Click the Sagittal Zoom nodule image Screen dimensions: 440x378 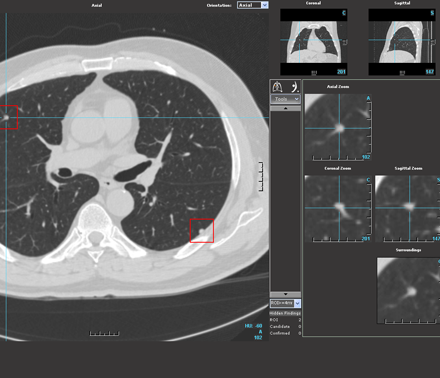point(407,208)
